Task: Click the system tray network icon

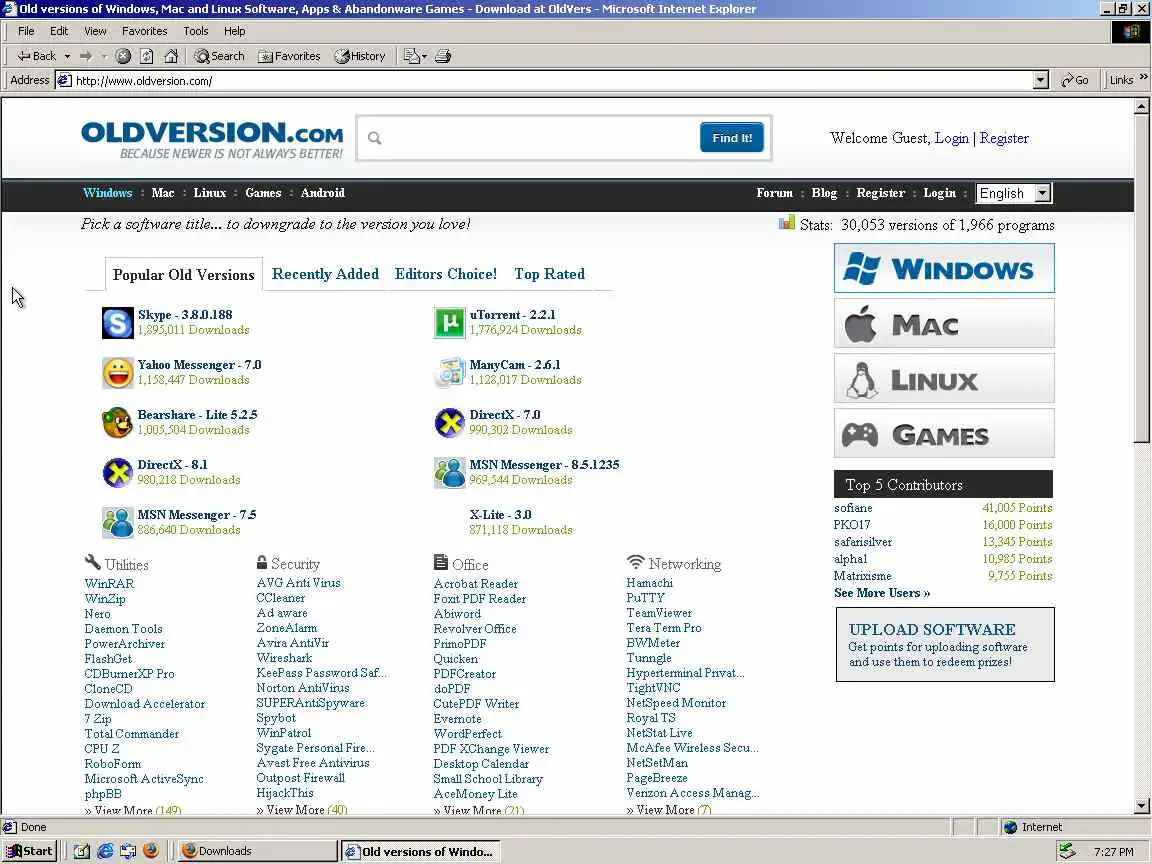Action: click(1067, 852)
